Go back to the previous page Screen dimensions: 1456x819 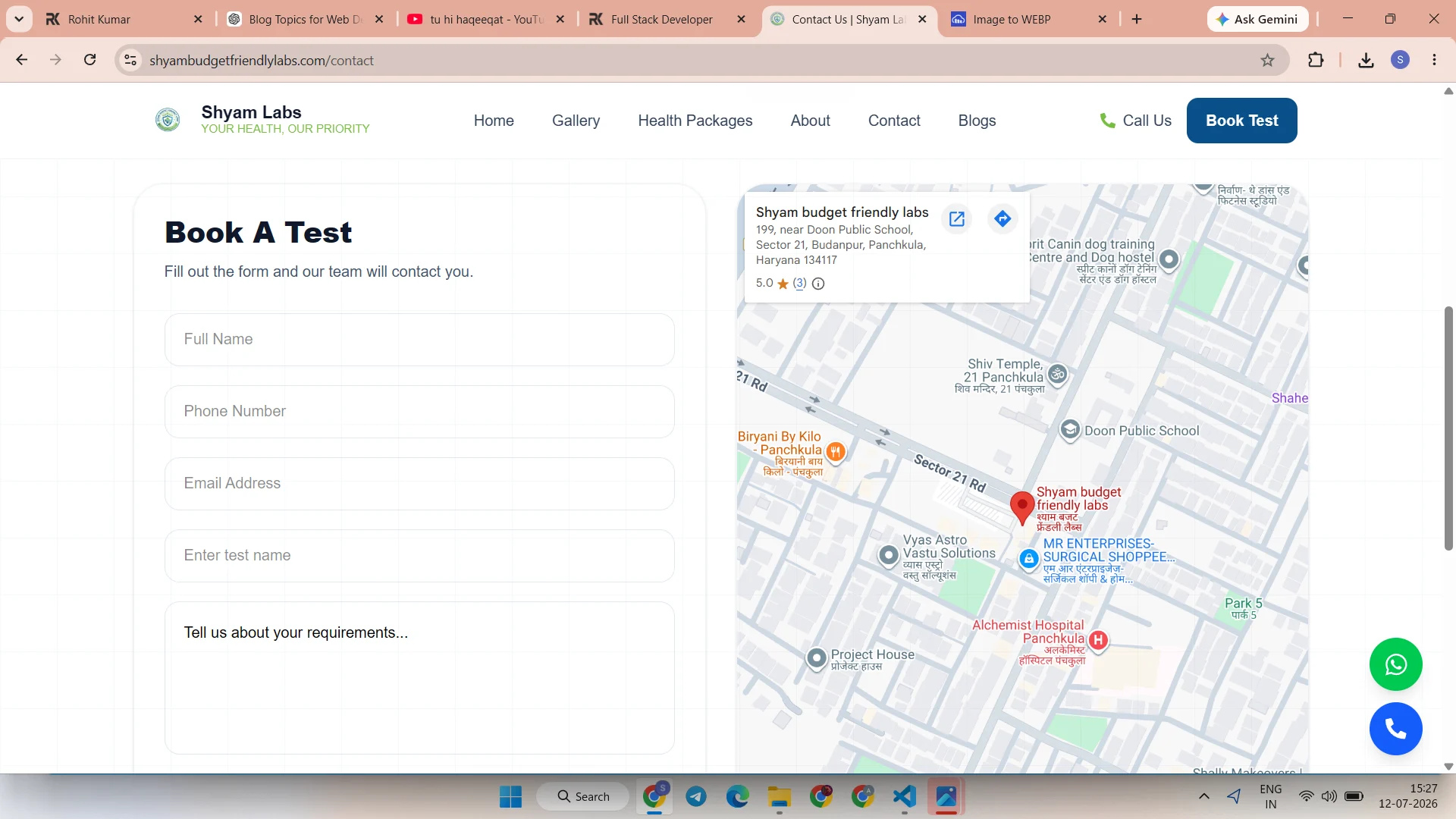coord(22,60)
